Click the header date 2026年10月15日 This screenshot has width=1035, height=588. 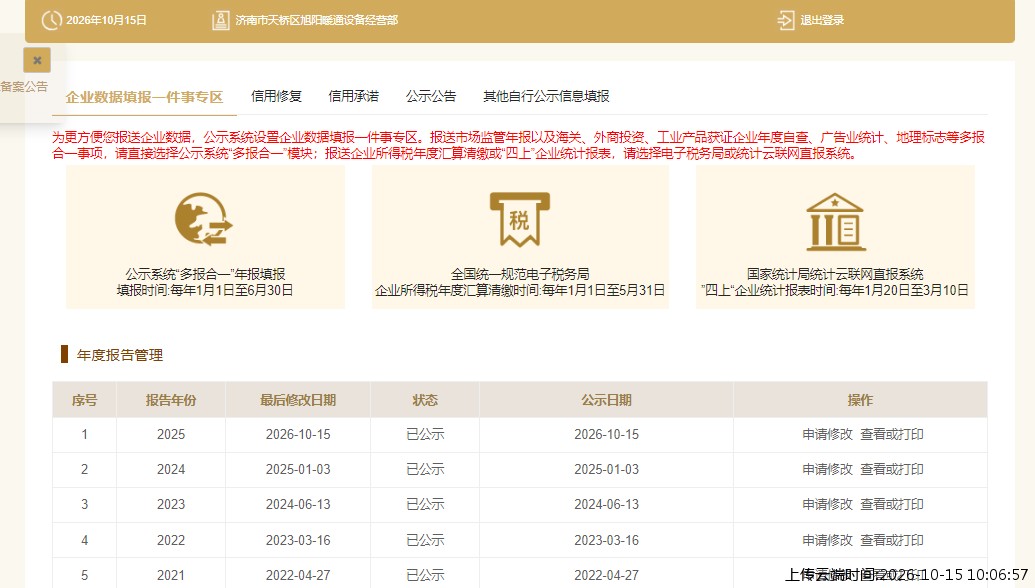tap(106, 20)
